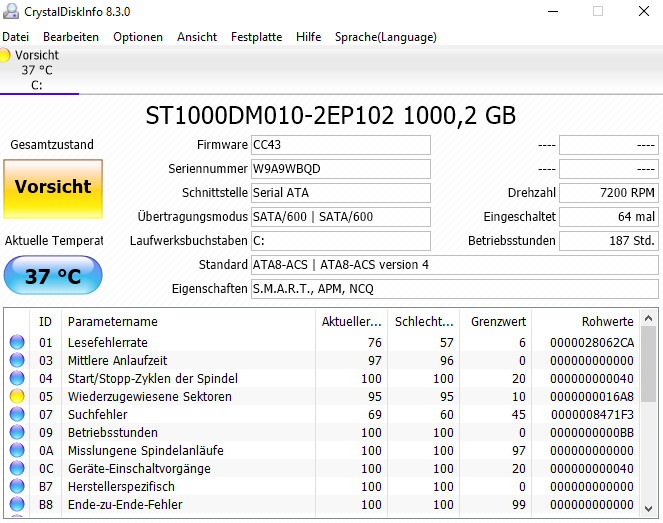663x523 pixels.
Task: Click the Seriennummer field W9A9WBQD
Action: pyautogui.click(x=341, y=169)
